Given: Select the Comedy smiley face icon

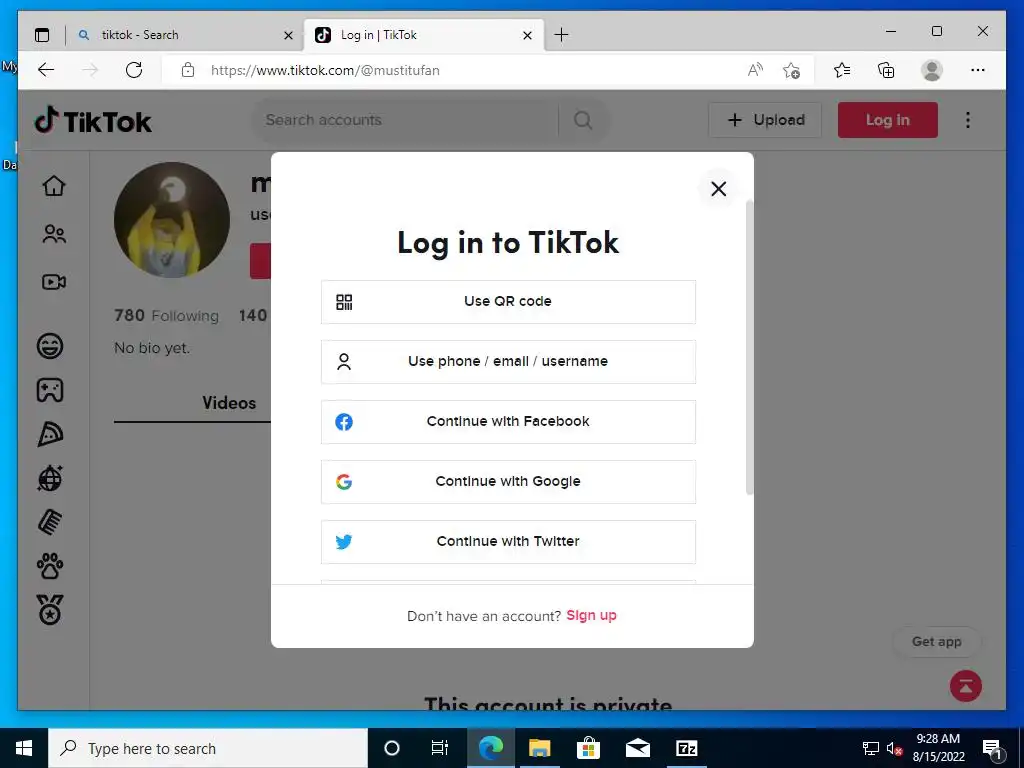Looking at the screenshot, I should click(50, 345).
